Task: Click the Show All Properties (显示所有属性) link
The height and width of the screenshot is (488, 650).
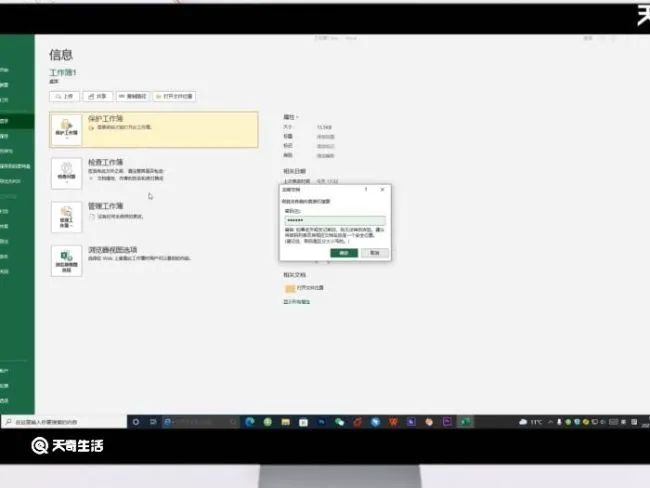Action: click(x=296, y=302)
